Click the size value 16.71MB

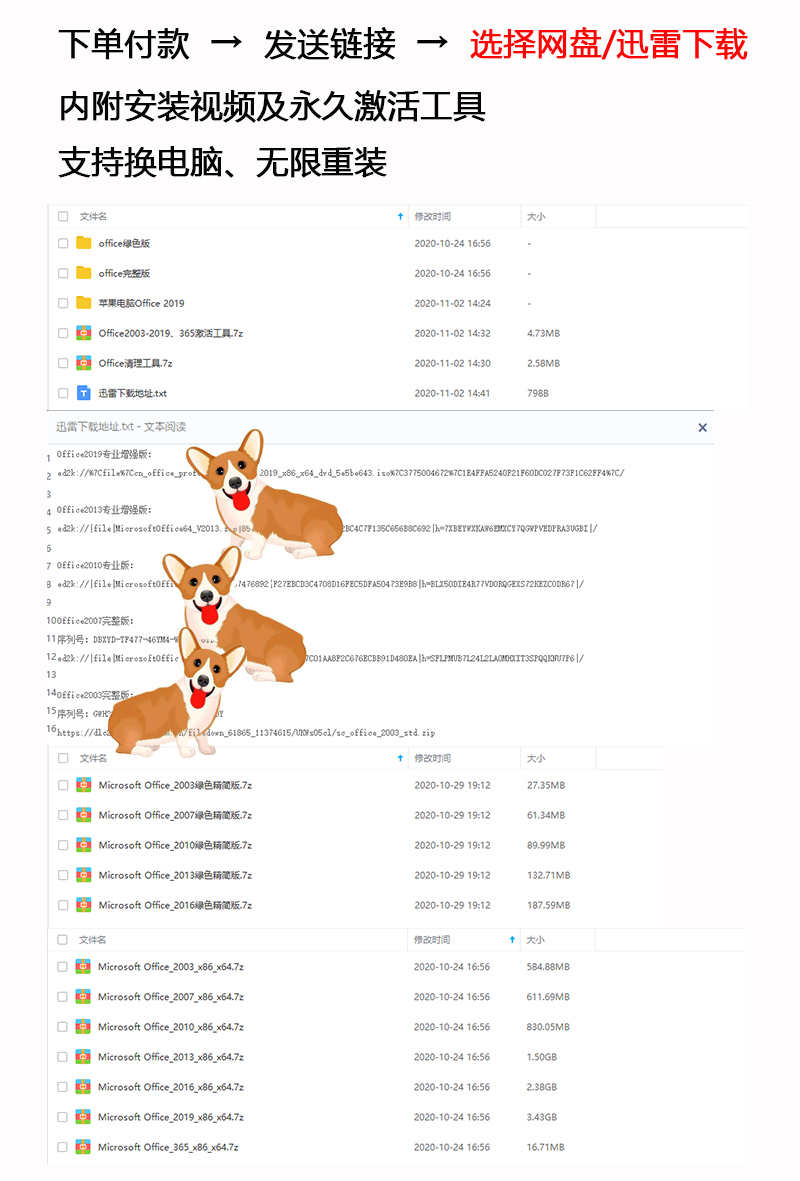pos(546,1147)
